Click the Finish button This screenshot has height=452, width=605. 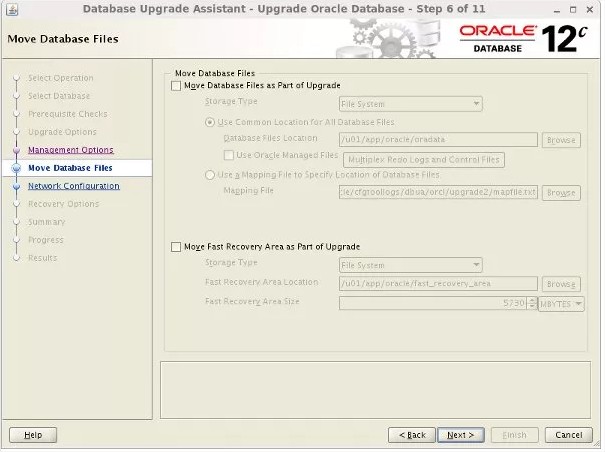[515, 435]
